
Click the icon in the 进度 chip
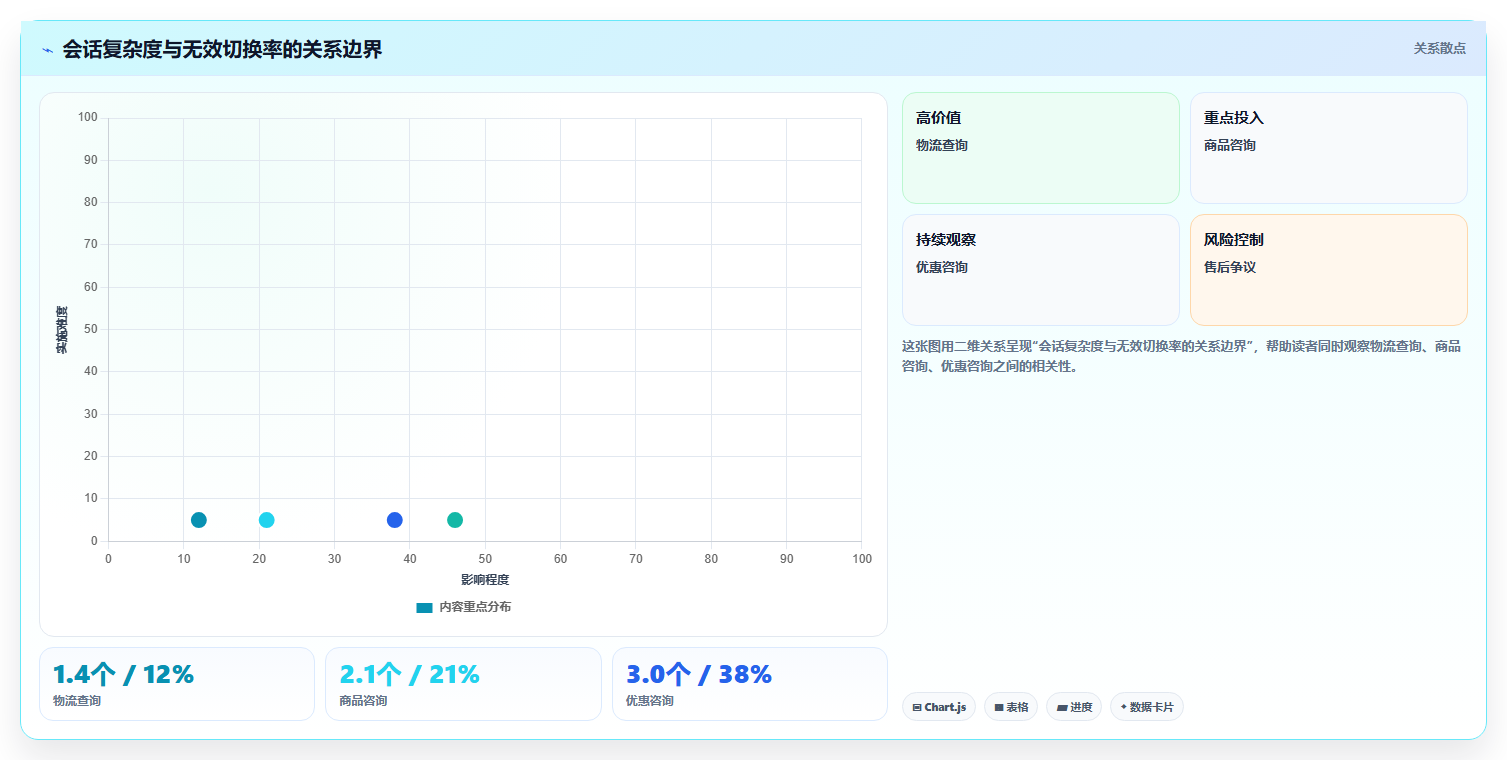(1062, 707)
